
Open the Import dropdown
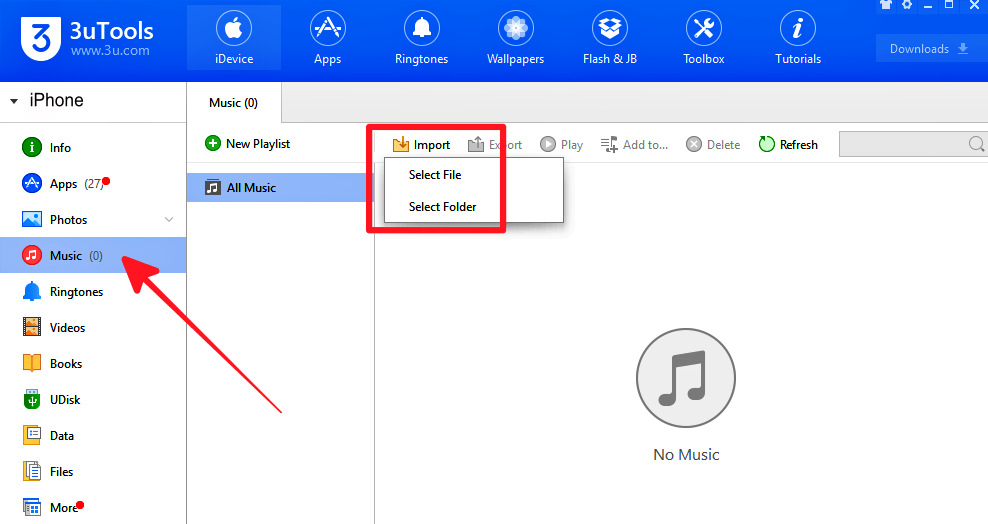[422, 145]
